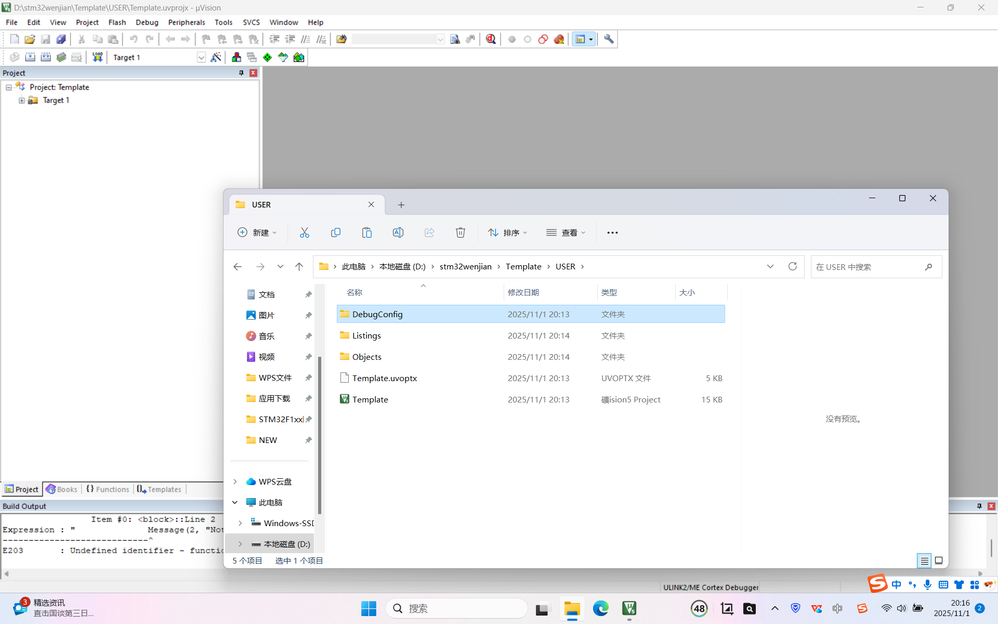Add a new Explorer tab

[x=401, y=205]
